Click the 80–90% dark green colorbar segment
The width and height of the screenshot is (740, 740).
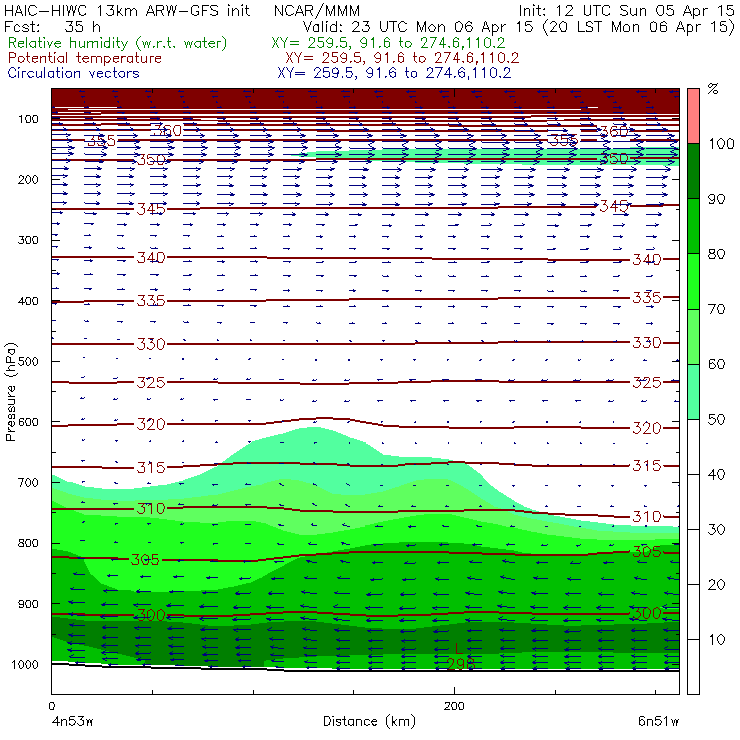pos(693,226)
